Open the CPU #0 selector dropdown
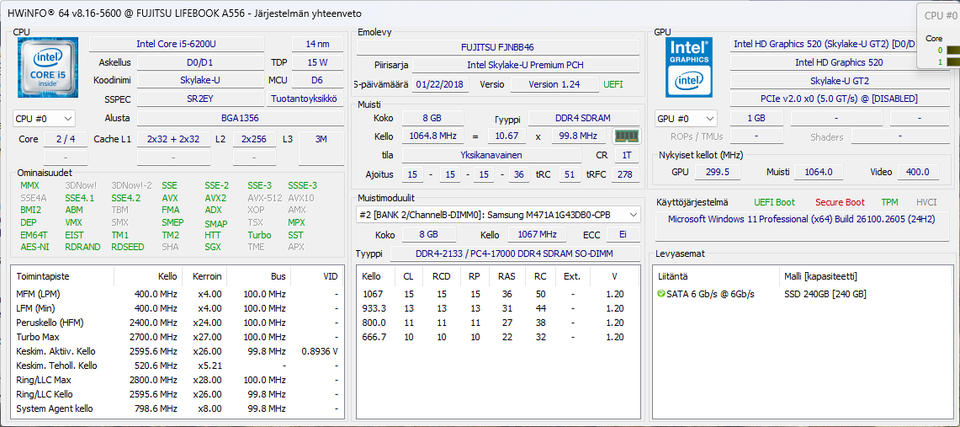960x427 pixels. pyautogui.click(x=45, y=118)
